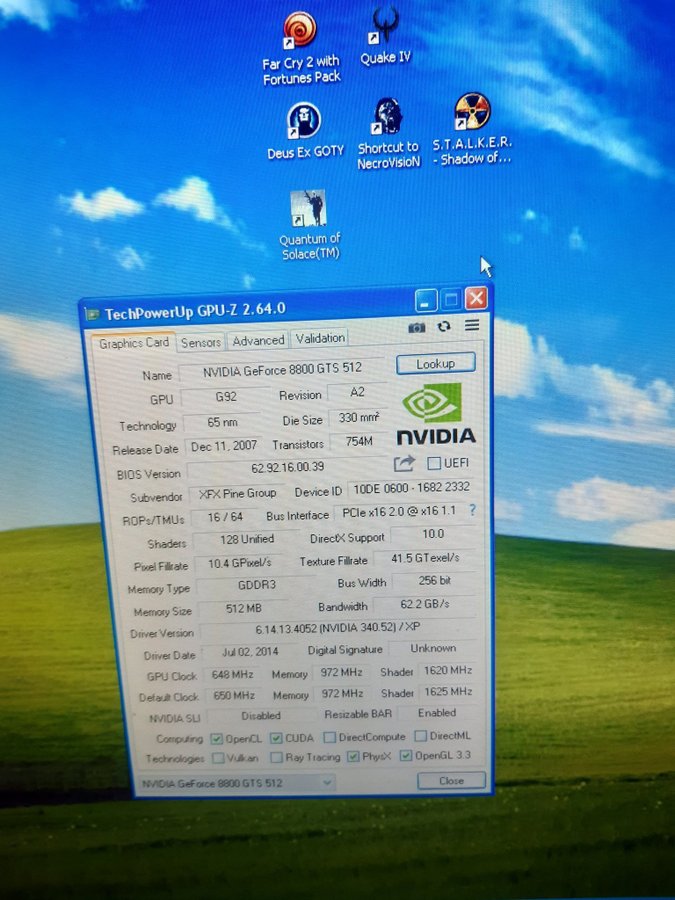Viewport: 675px width, 900px height.
Task: Click the Shaders value 128 Unified
Action: point(247,539)
